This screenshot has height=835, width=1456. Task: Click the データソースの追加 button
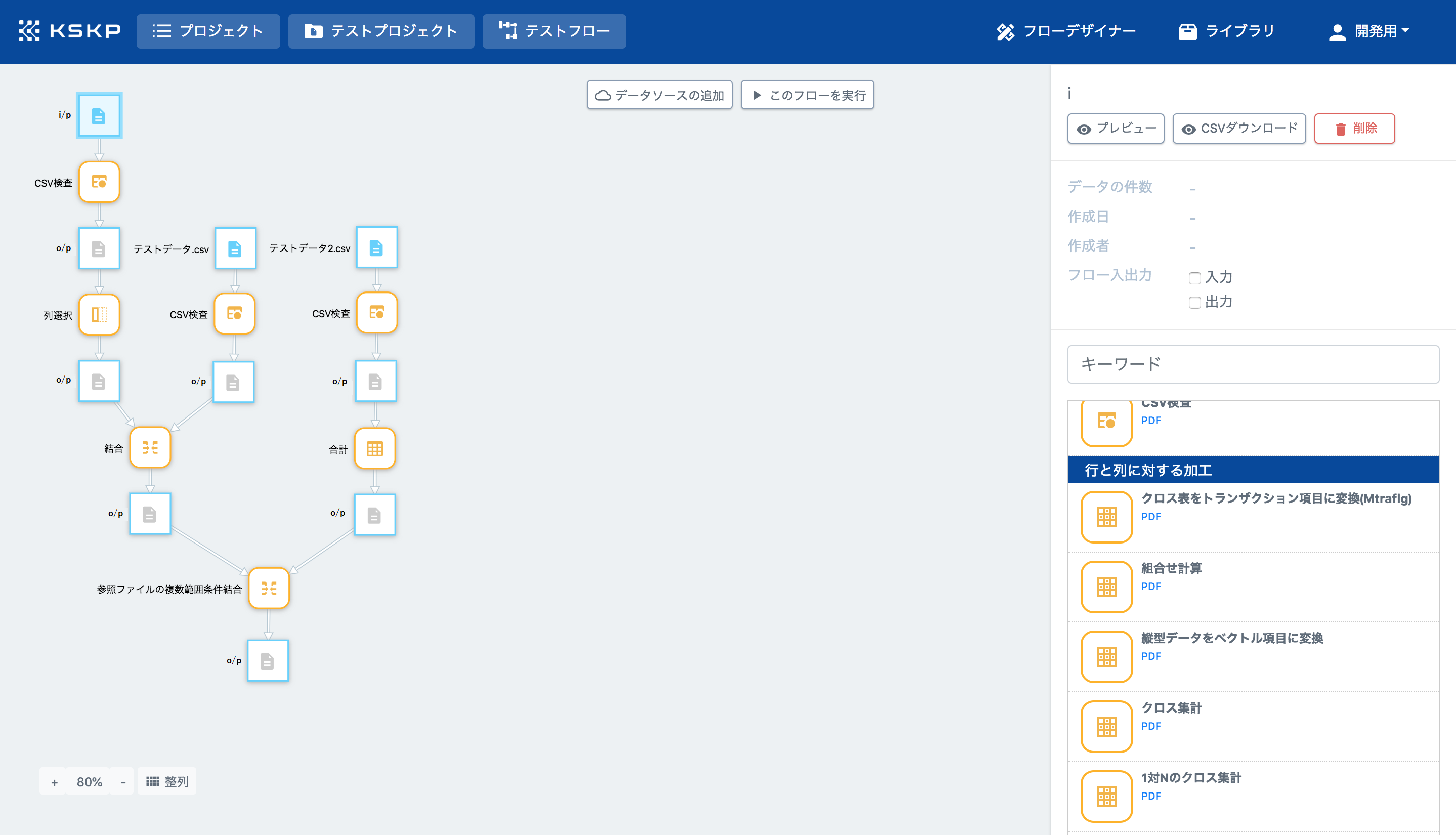tap(659, 95)
